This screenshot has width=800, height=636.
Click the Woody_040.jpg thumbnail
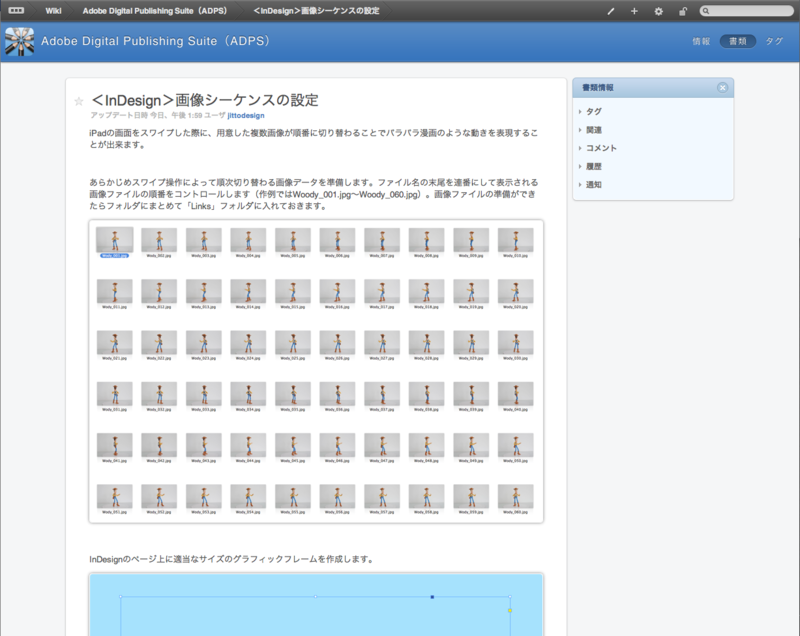click(516, 394)
